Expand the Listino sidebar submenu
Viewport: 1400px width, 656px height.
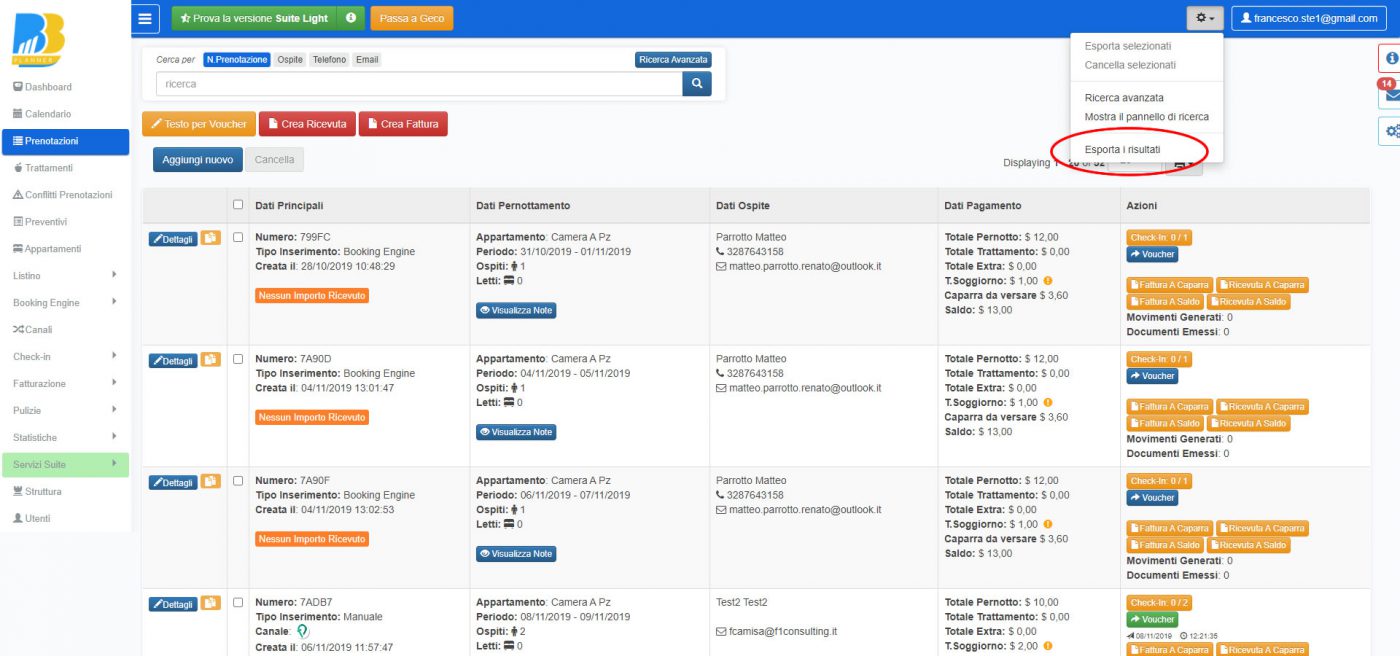coord(65,275)
